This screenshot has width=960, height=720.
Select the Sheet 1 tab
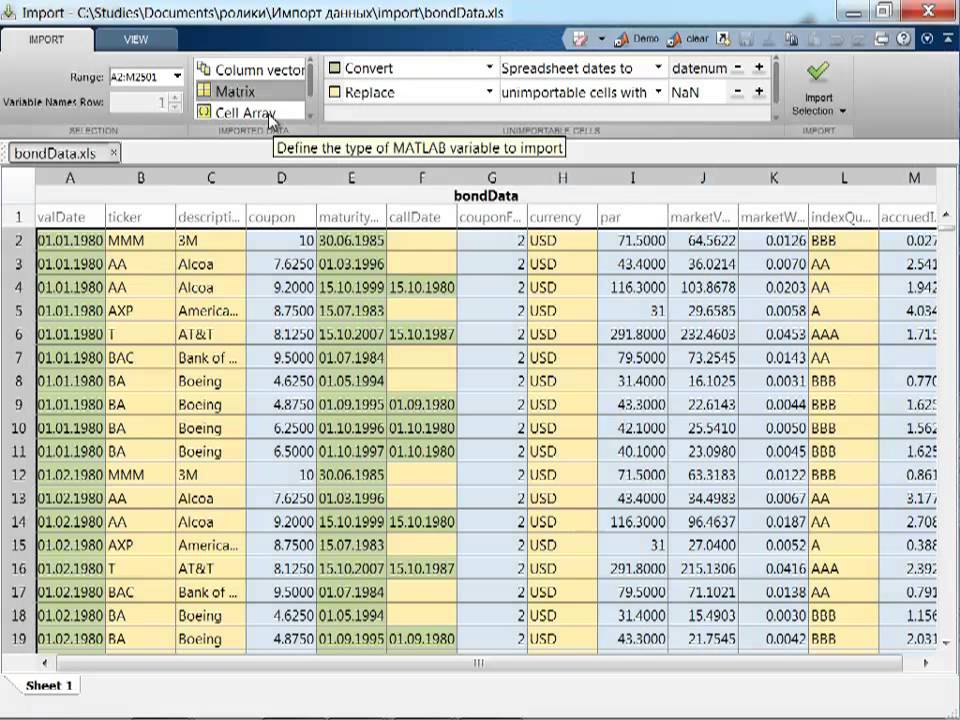coord(49,686)
